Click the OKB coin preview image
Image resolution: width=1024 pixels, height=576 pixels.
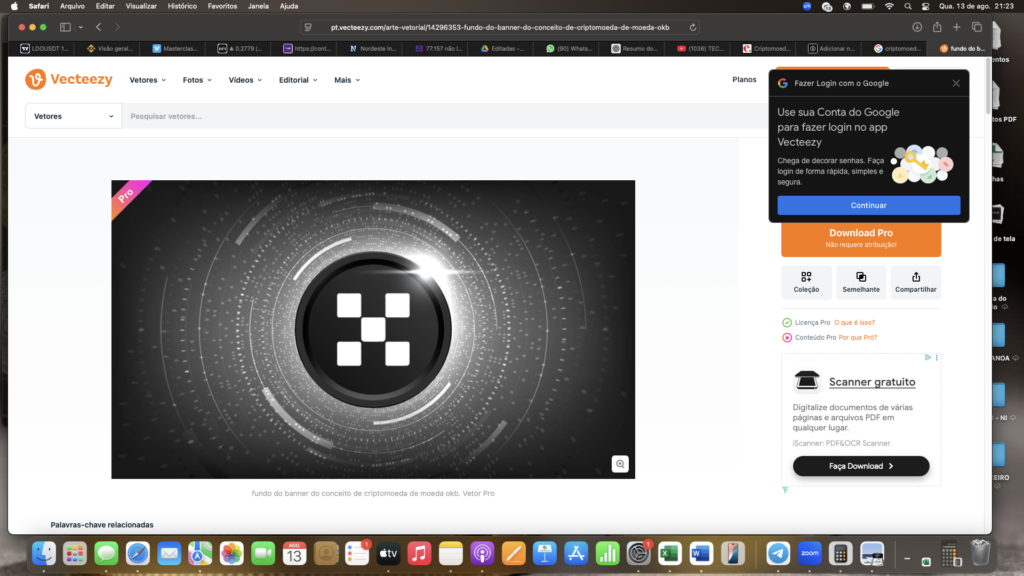373,329
